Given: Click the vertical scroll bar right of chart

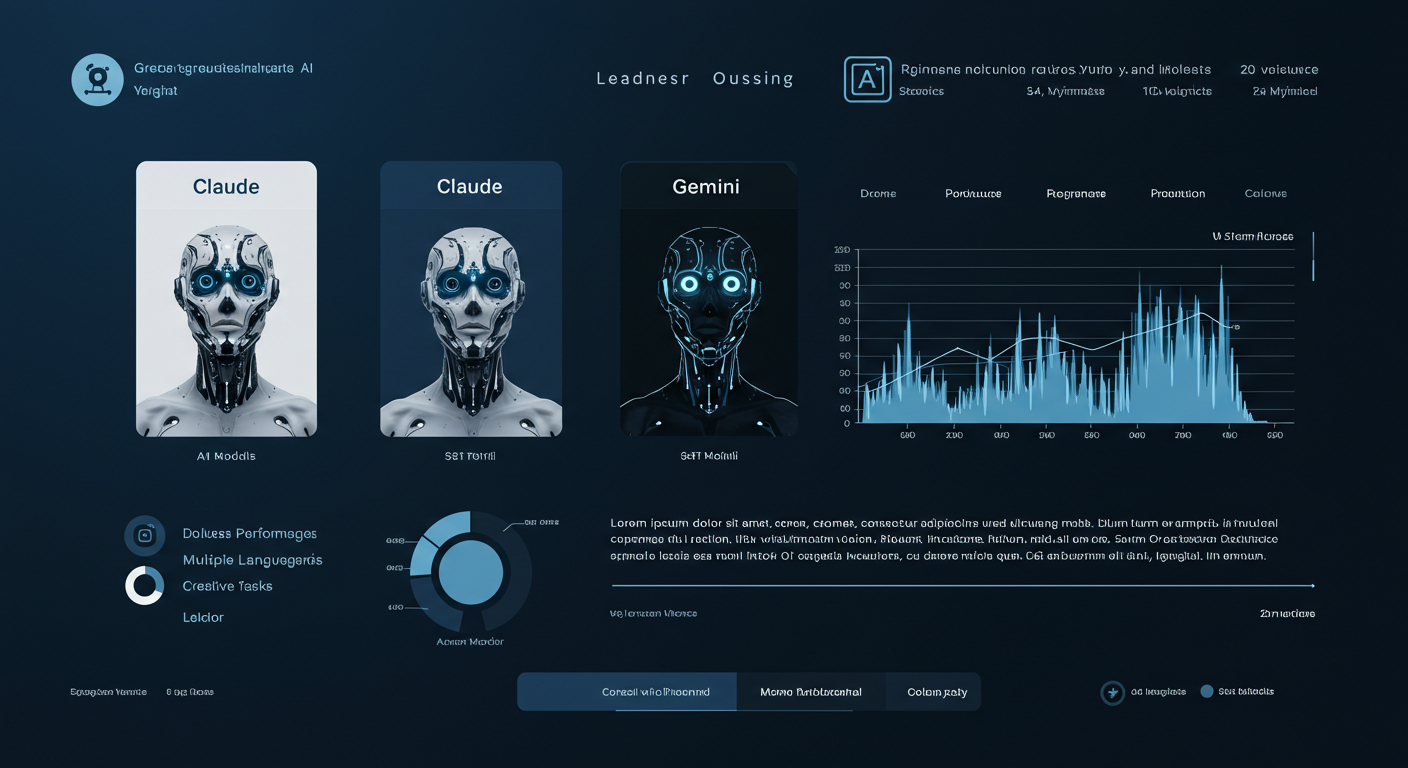Looking at the screenshot, I should [x=1313, y=256].
